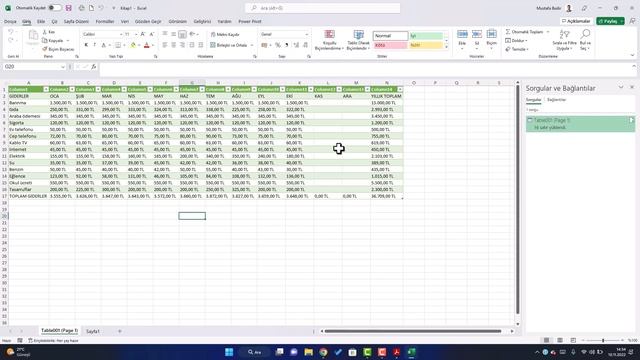Viewport: 640px width, 360px height.
Task: Click the accounting currency format icon
Action: 264,45
